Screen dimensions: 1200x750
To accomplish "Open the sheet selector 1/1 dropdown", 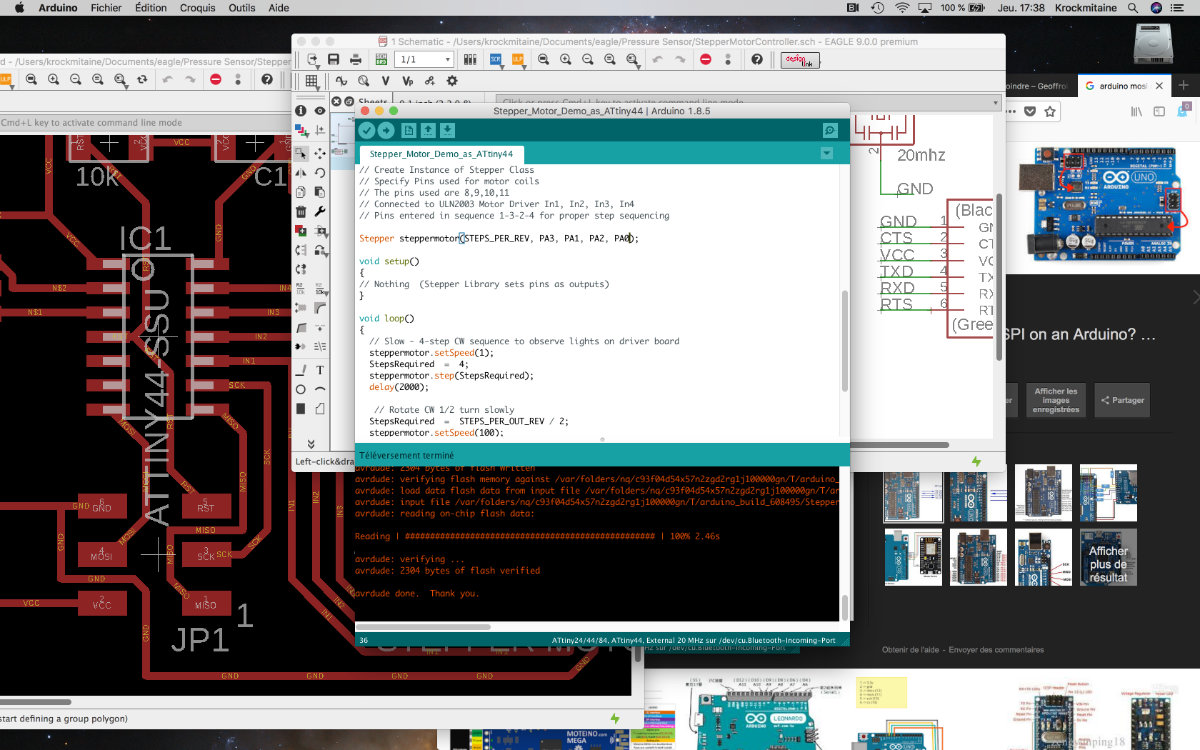I will pyautogui.click(x=424, y=60).
